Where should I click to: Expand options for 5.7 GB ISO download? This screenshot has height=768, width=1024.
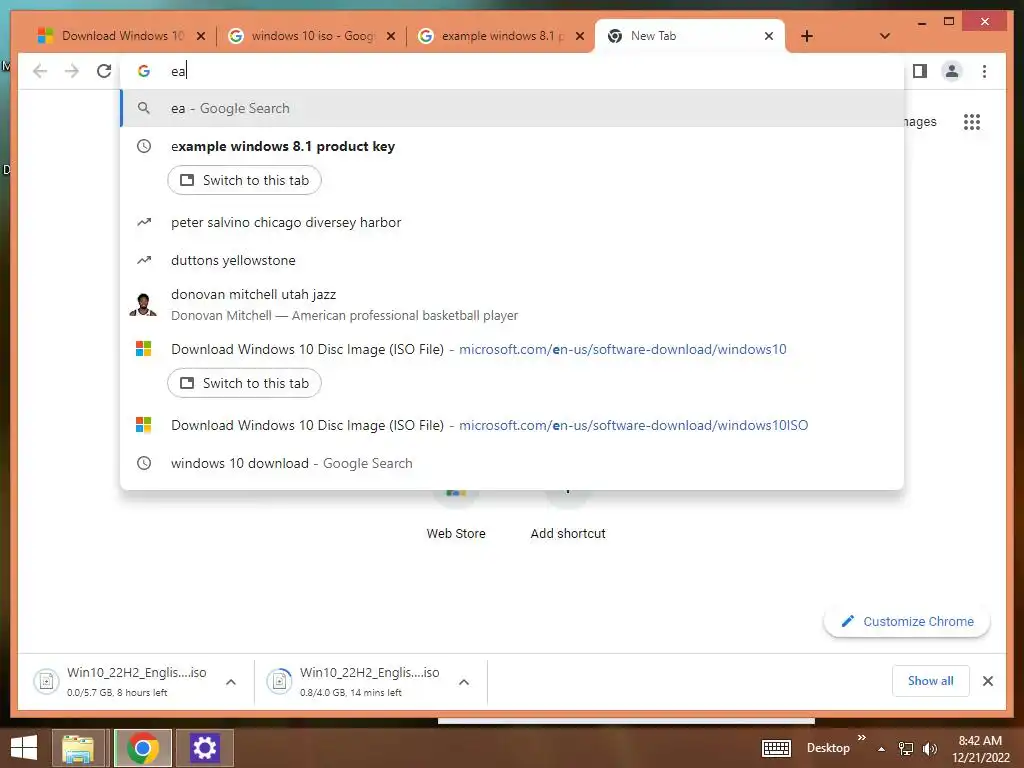click(x=231, y=682)
